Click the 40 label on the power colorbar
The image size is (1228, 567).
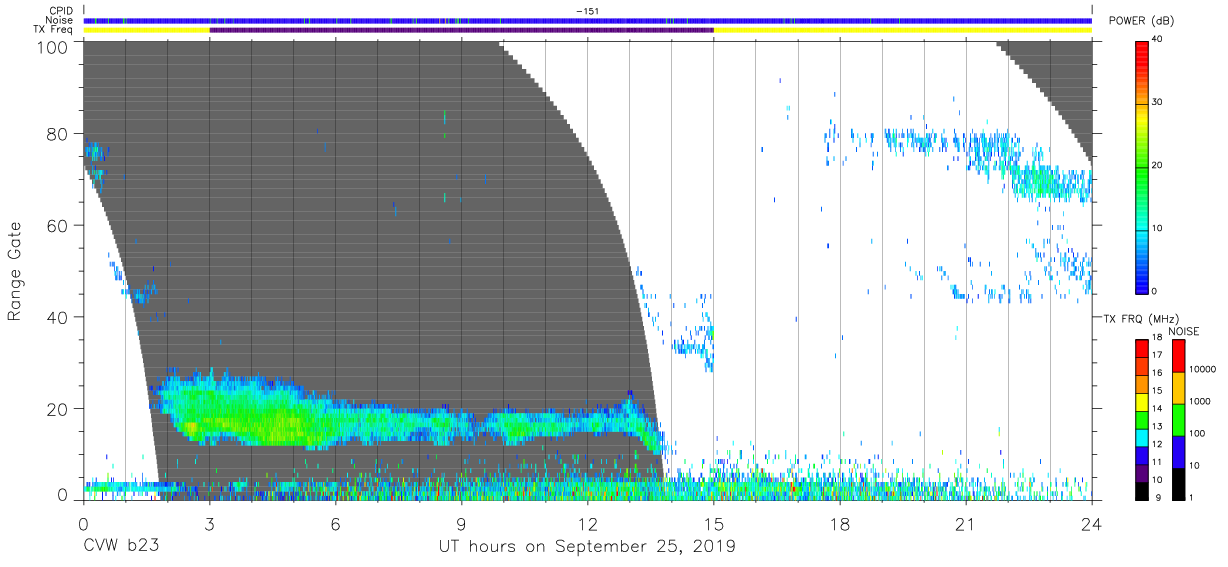point(1159,40)
